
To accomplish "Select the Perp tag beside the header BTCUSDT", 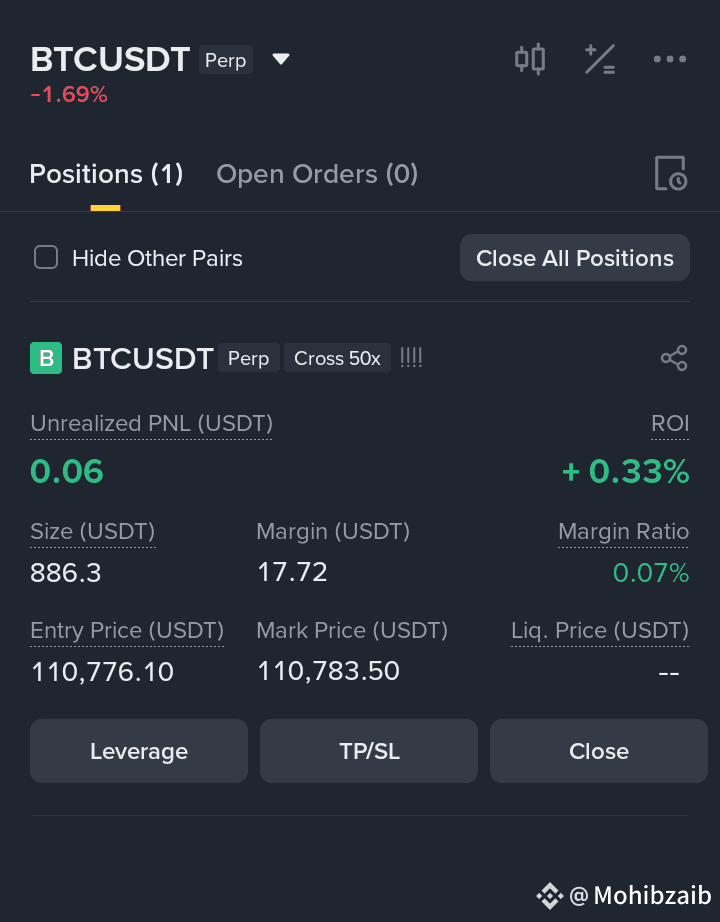I will [226, 60].
